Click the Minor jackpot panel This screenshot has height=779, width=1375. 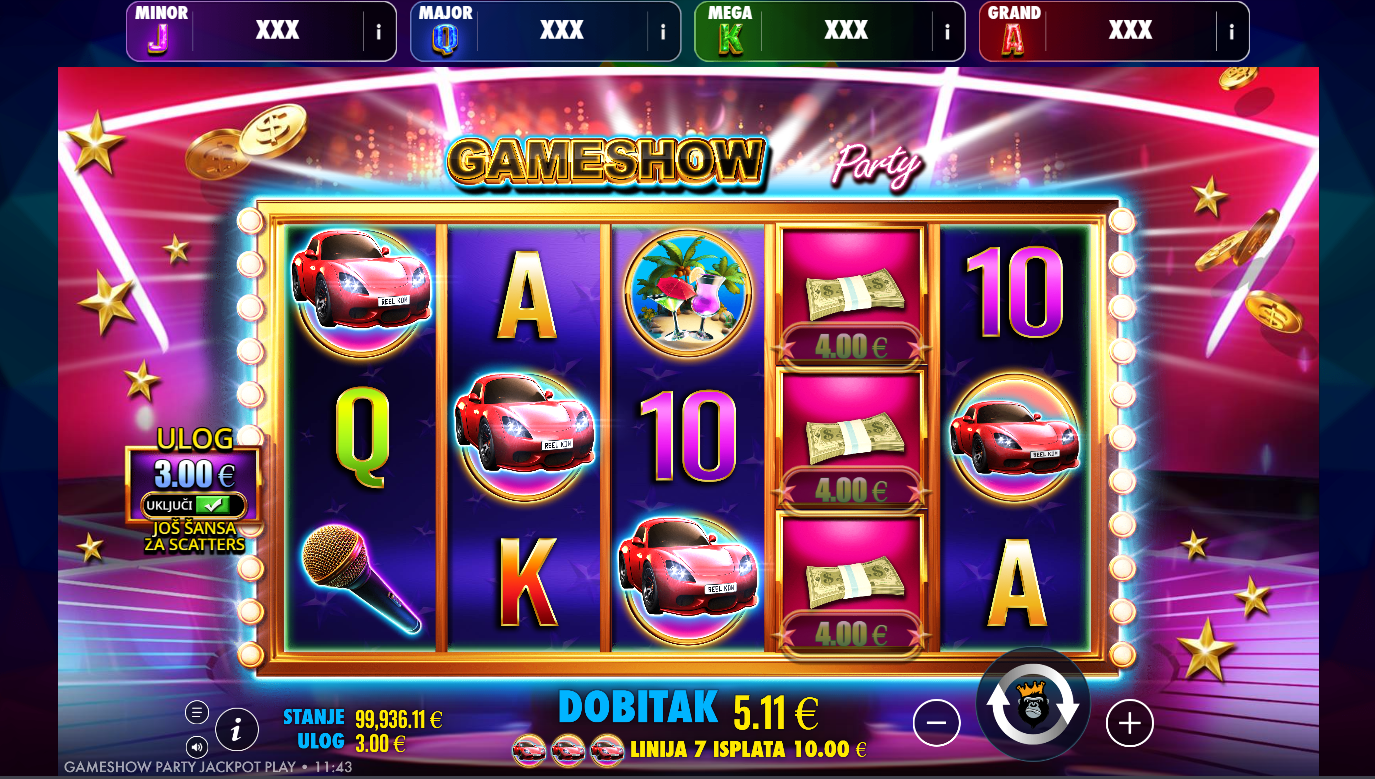(261, 31)
